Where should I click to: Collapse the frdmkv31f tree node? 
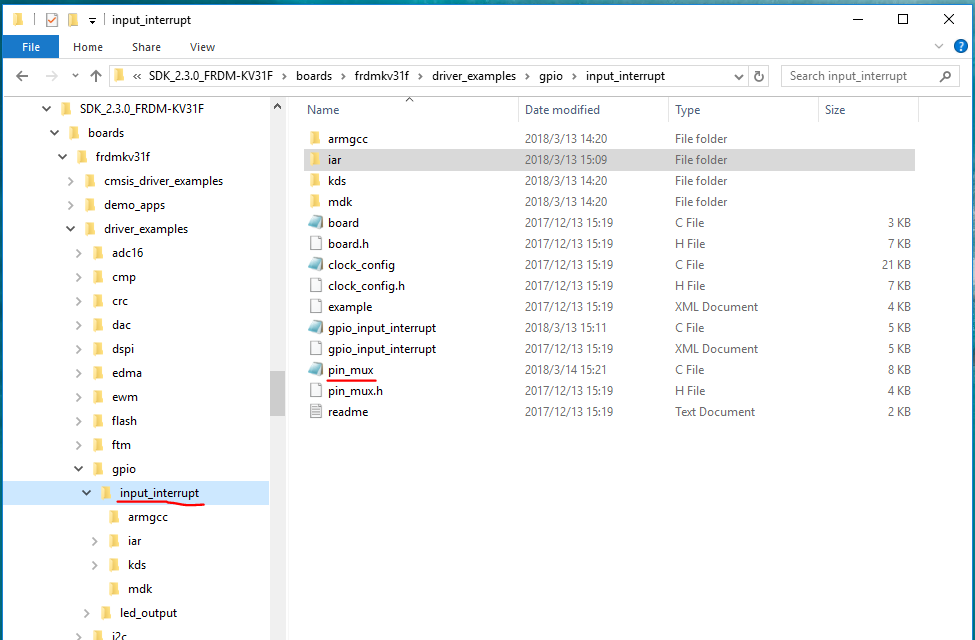63,157
